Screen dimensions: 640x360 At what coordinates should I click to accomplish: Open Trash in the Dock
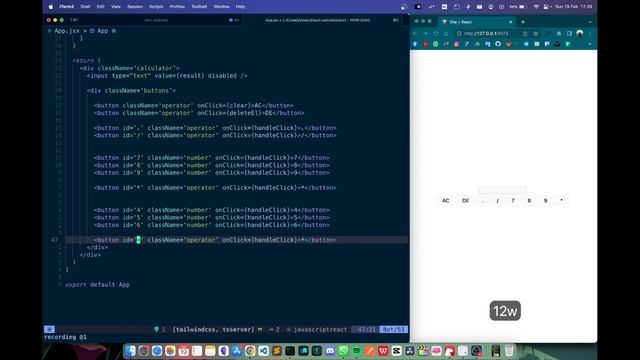(509, 351)
